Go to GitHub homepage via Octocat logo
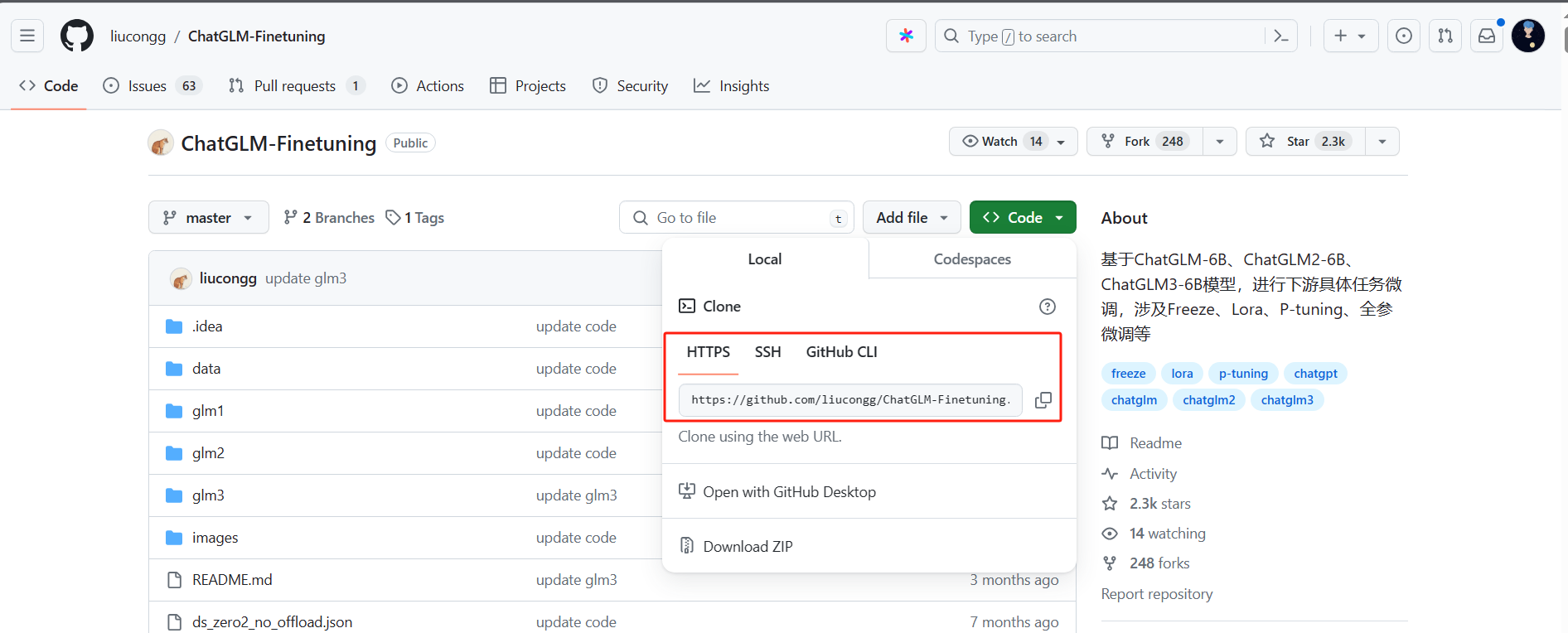The image size is (1568, 633). (x=77, y=36)
